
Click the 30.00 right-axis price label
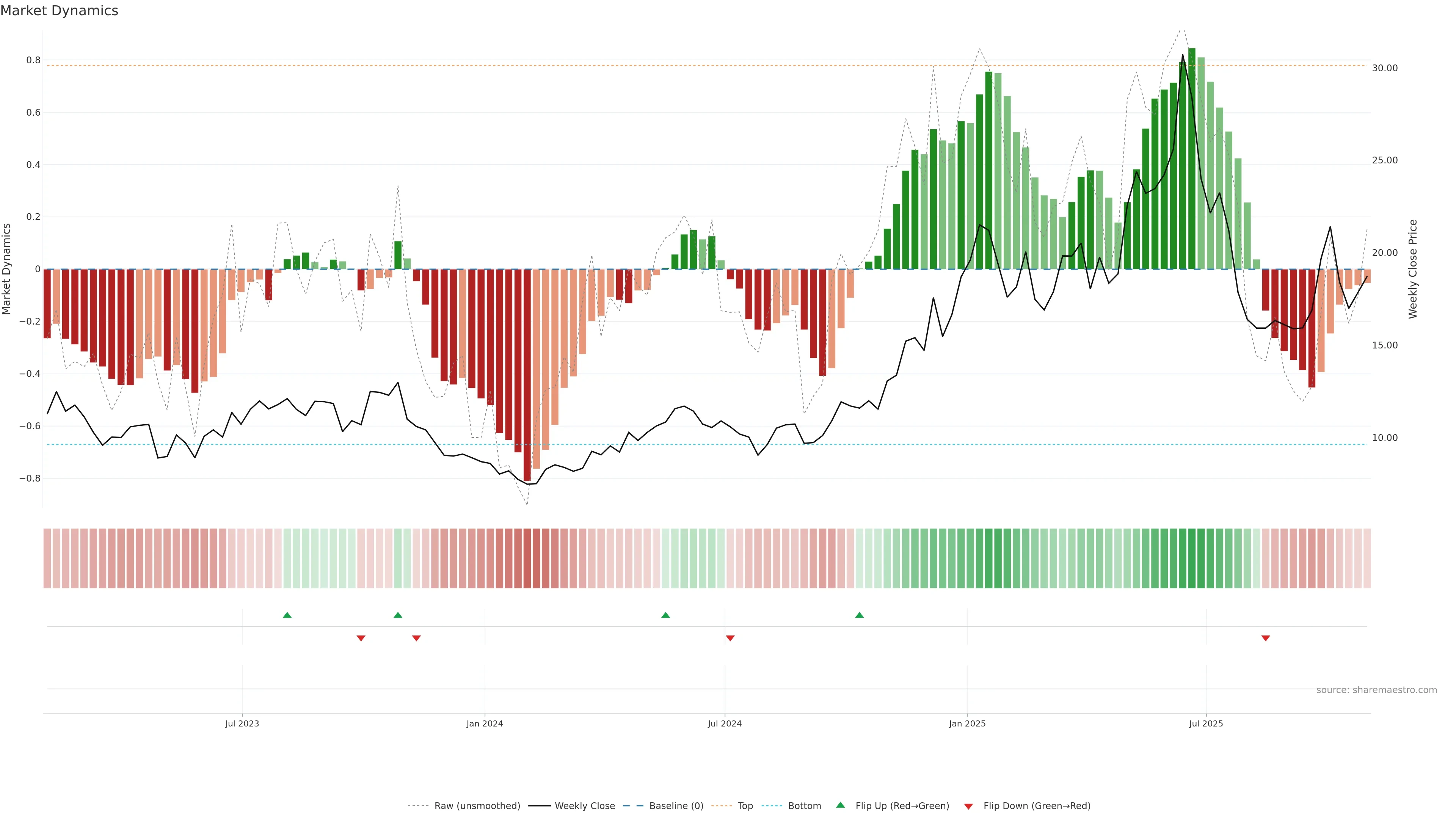[x=1384, y=68]
